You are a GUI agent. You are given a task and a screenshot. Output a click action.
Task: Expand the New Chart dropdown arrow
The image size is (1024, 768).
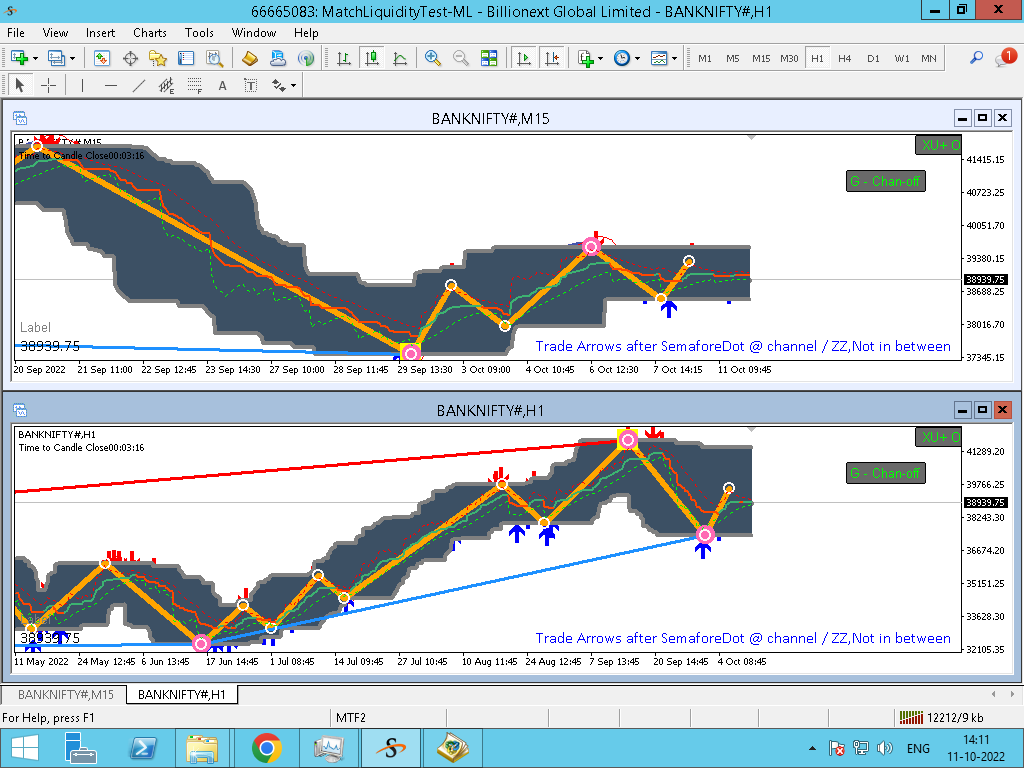point(35,58)
